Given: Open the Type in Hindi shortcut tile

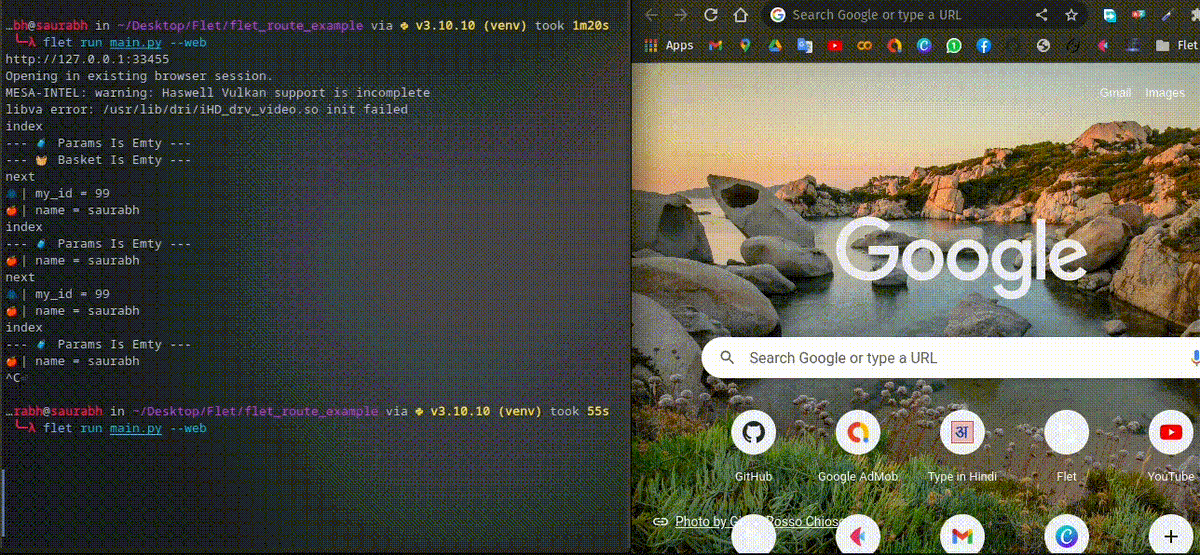Looking at the screenshot, I should pyautogui.click(x=961, y=433).
